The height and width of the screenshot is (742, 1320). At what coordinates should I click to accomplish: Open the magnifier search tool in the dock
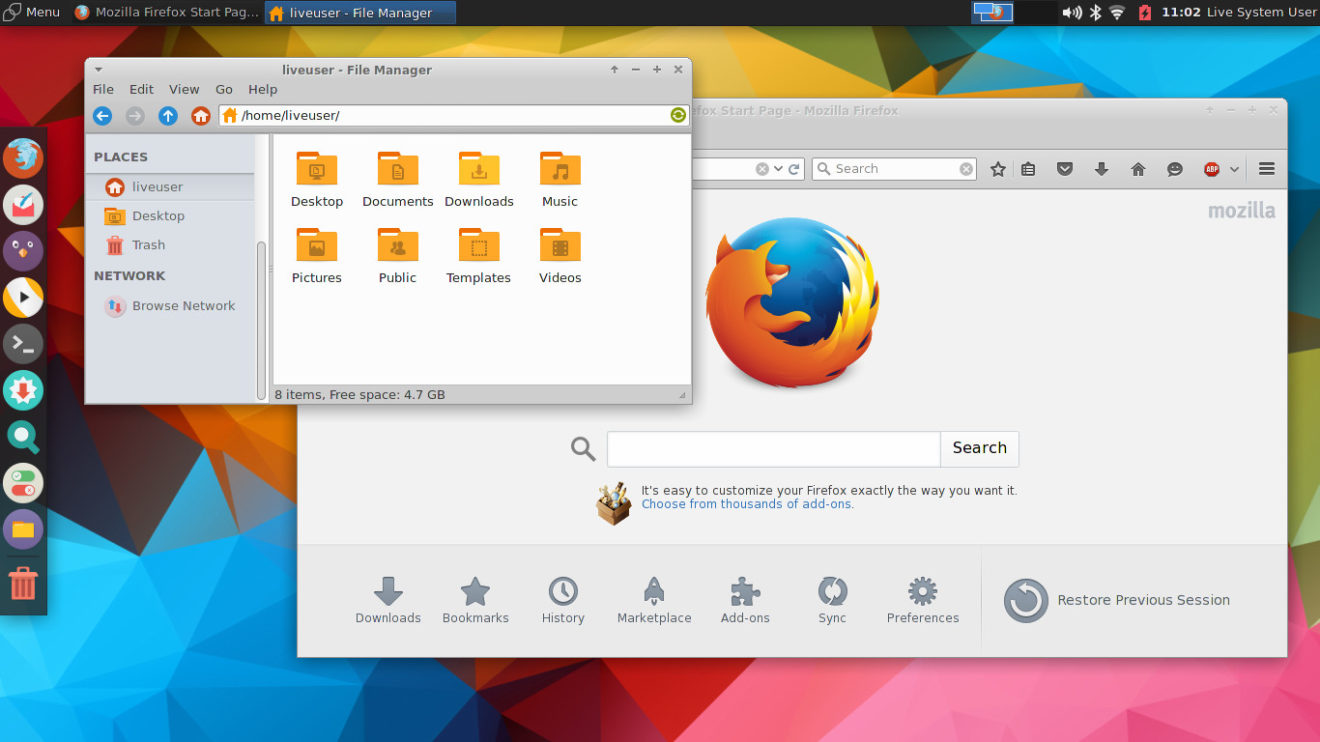(x=23, y=436)
